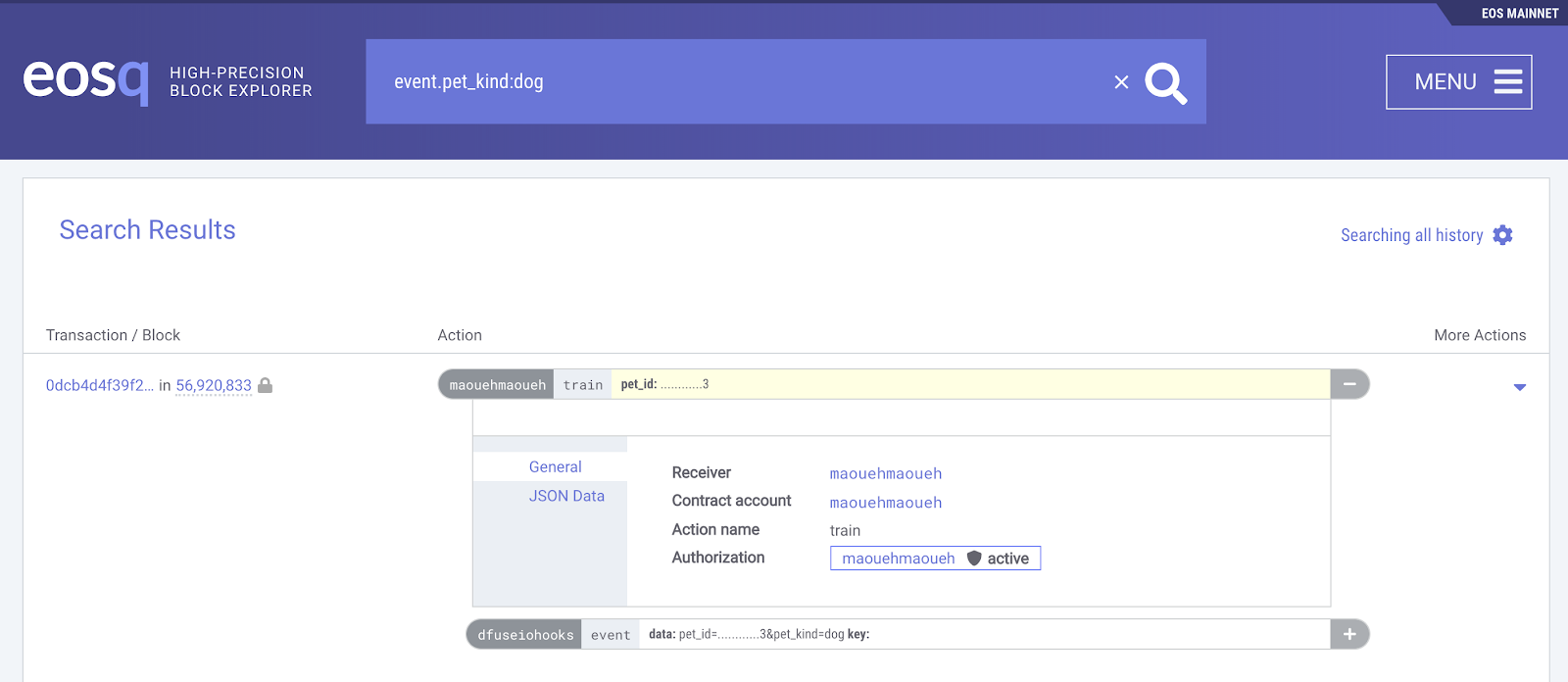Viewport: 1568px width, 682px height.
Task: Click the Transaction / Block column header
Action: pos(113,335)
